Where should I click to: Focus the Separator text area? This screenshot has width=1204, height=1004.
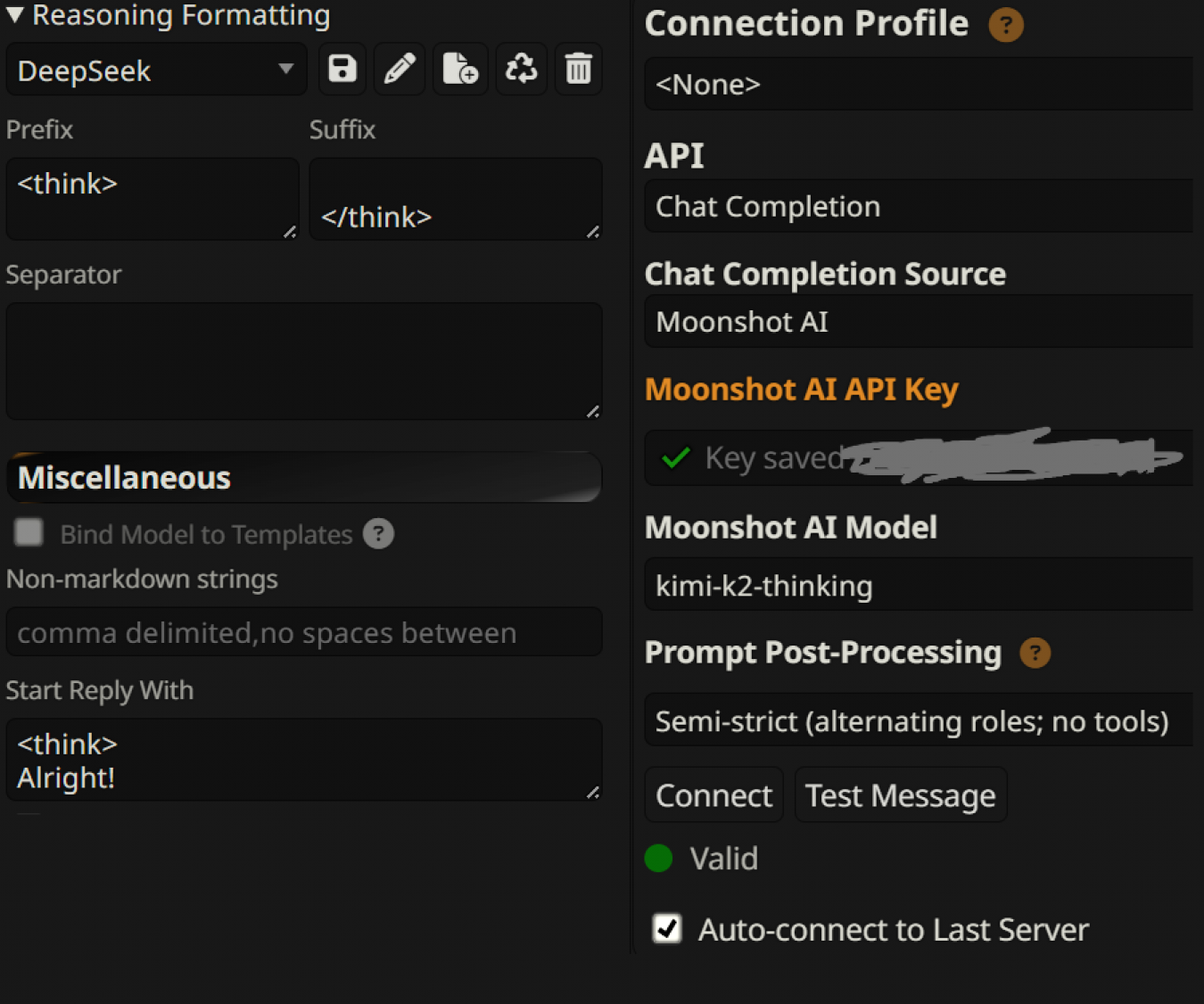pos(304,361)
